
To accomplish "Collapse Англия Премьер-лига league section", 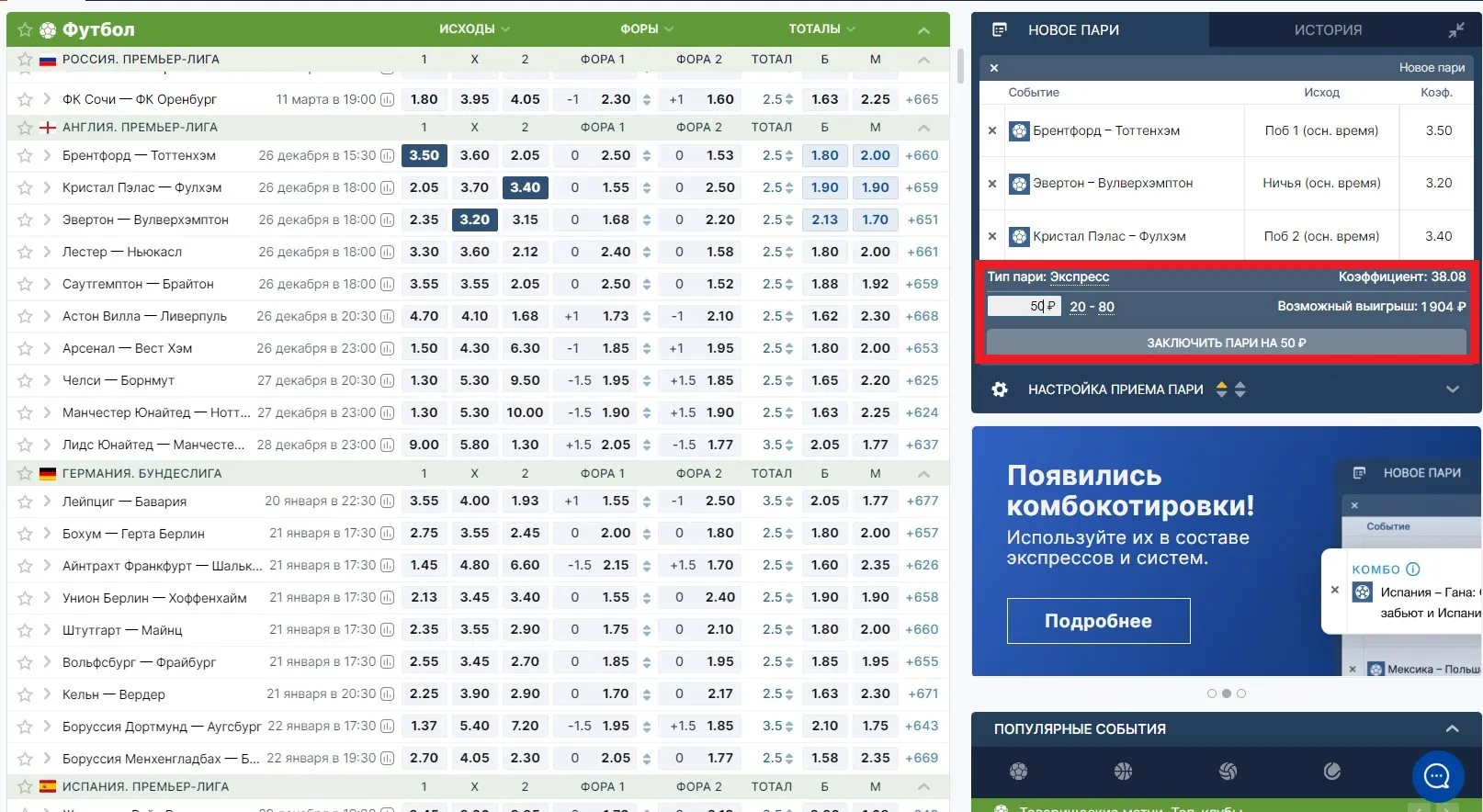I will point(923,128).
